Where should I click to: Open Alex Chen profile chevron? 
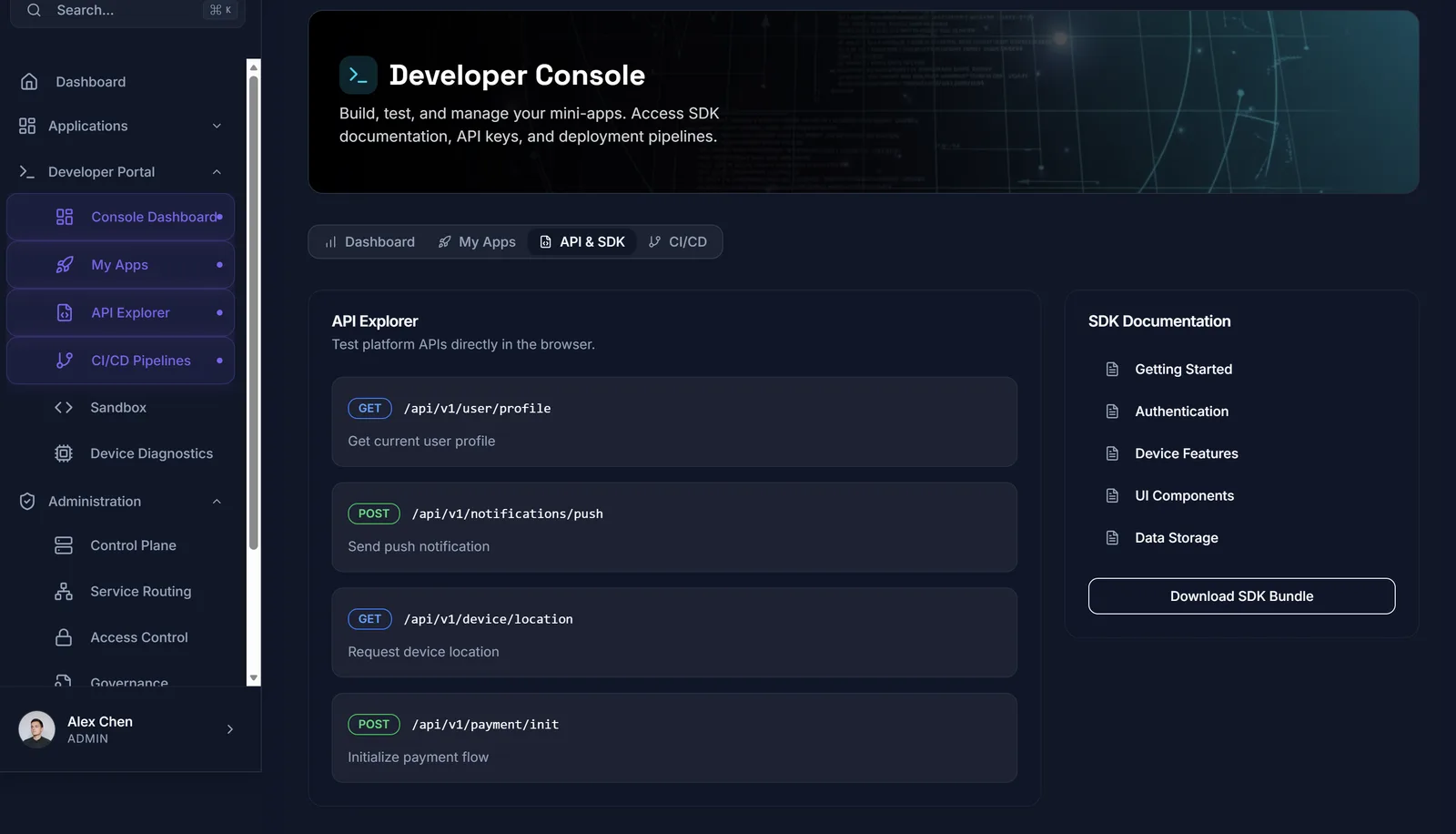(230, 729)
